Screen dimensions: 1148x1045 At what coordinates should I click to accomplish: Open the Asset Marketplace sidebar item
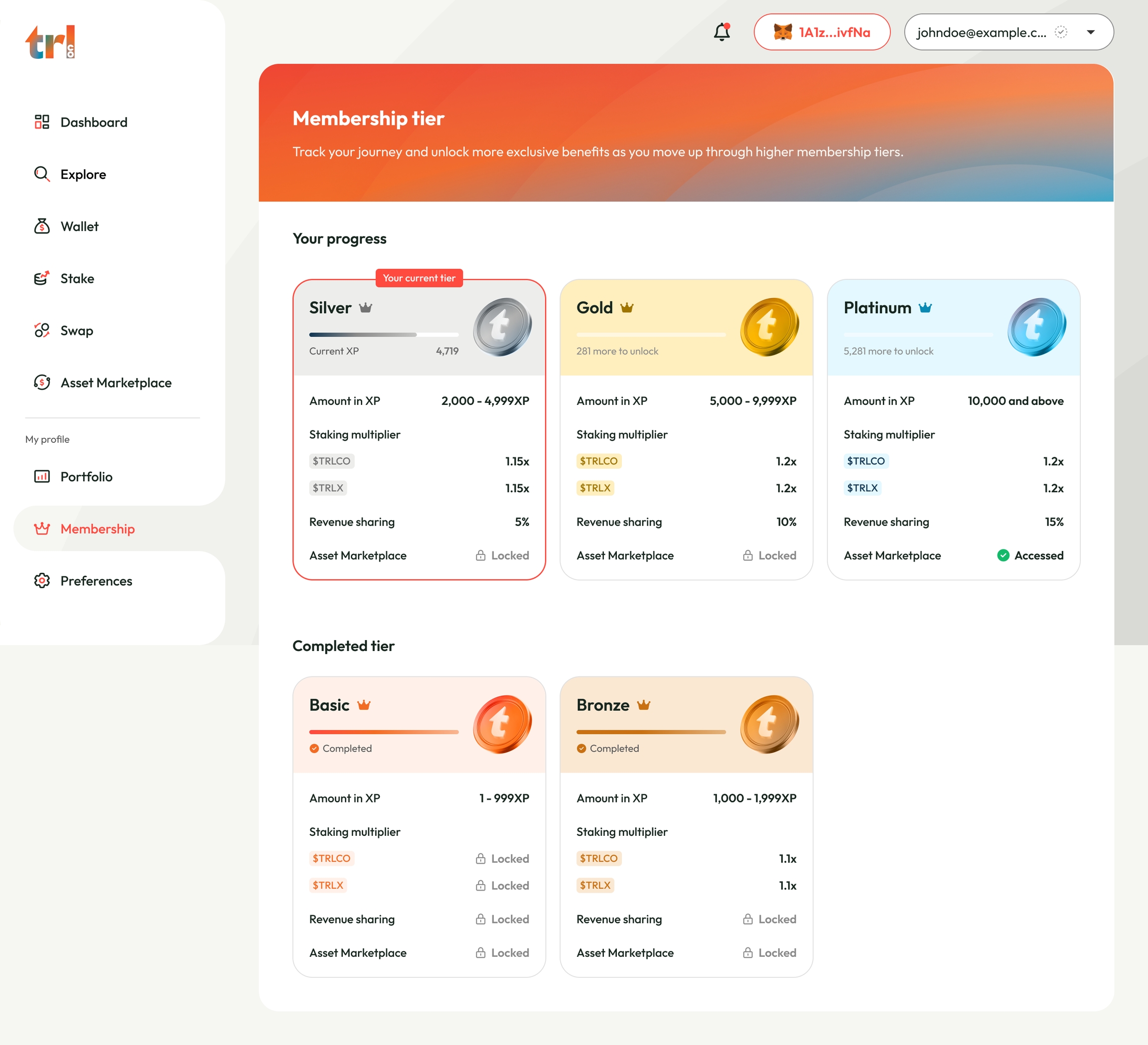click(x=116, y=383)
